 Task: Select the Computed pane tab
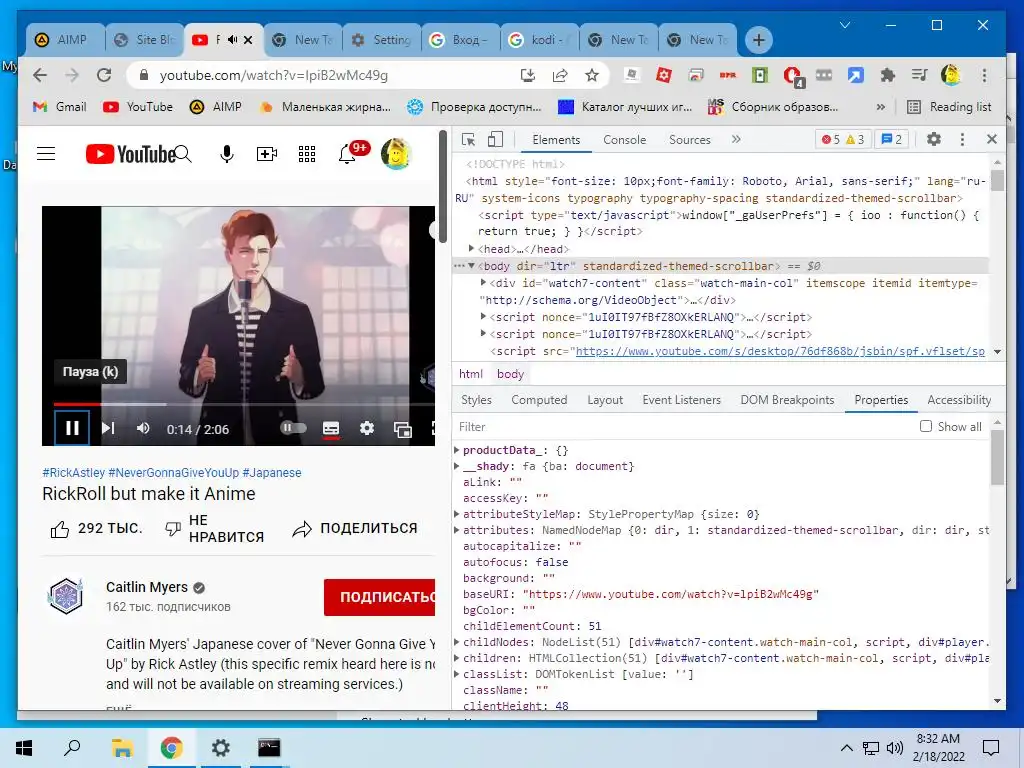pyautogui.click(x=539, y=400)
